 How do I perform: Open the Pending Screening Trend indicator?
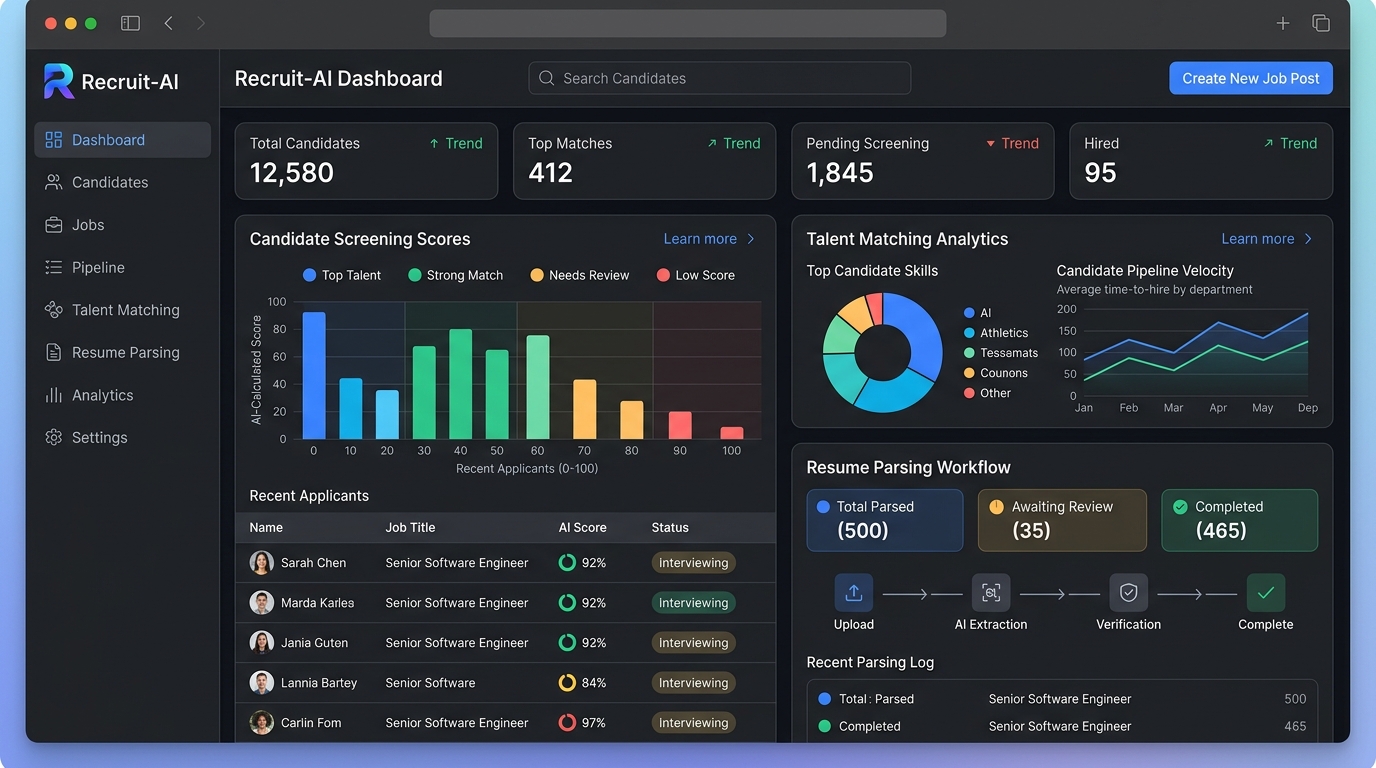[x=1012, y=143]
